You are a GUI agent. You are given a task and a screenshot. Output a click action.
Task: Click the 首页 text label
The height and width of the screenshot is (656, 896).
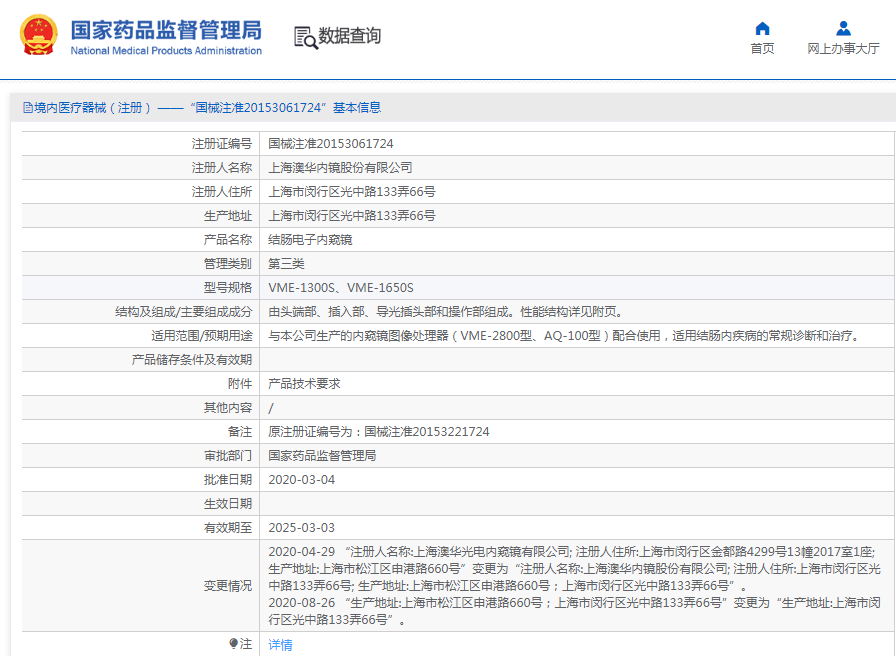pos(763,48)
